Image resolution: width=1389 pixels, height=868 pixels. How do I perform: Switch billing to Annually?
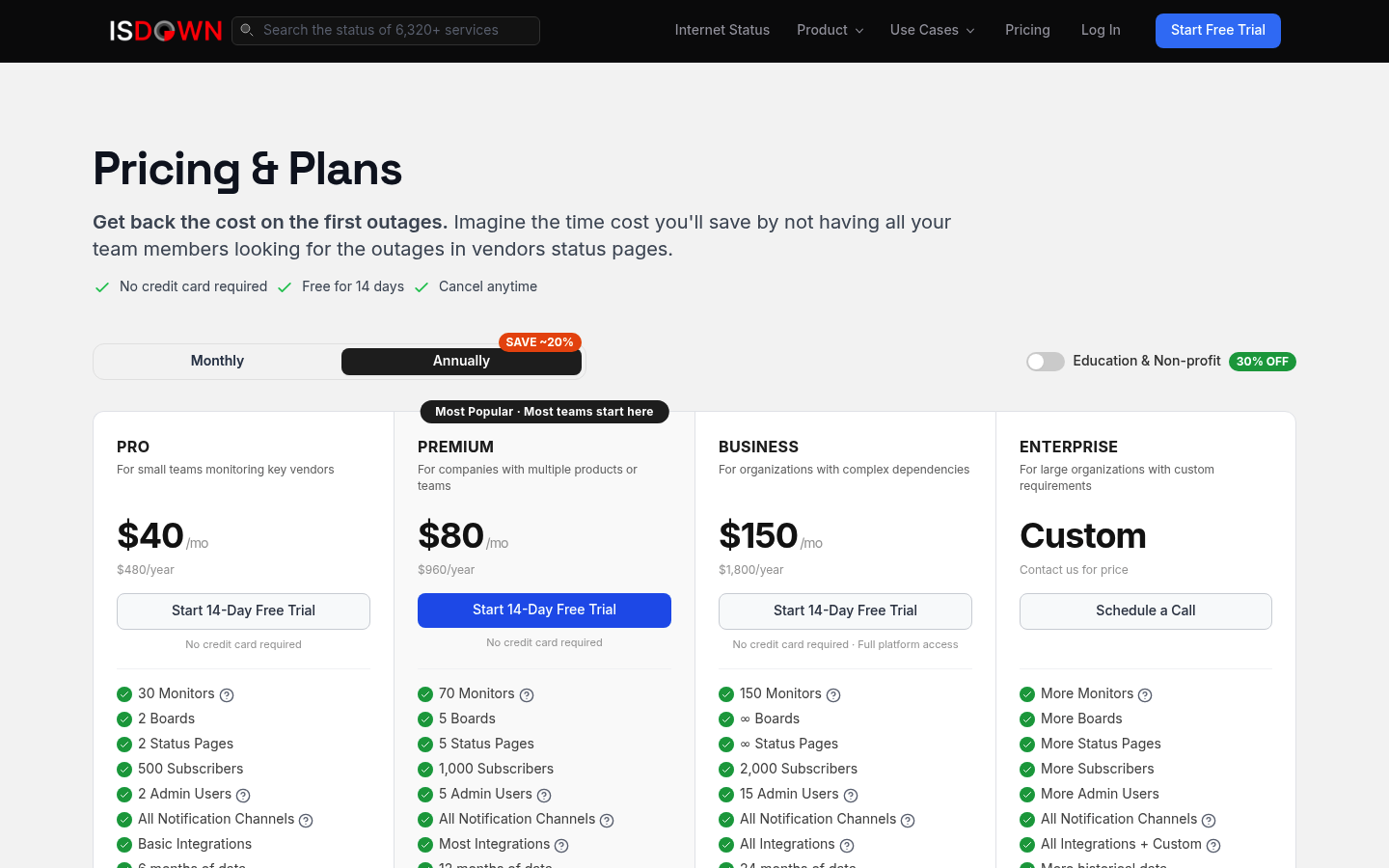coord(461,361)
